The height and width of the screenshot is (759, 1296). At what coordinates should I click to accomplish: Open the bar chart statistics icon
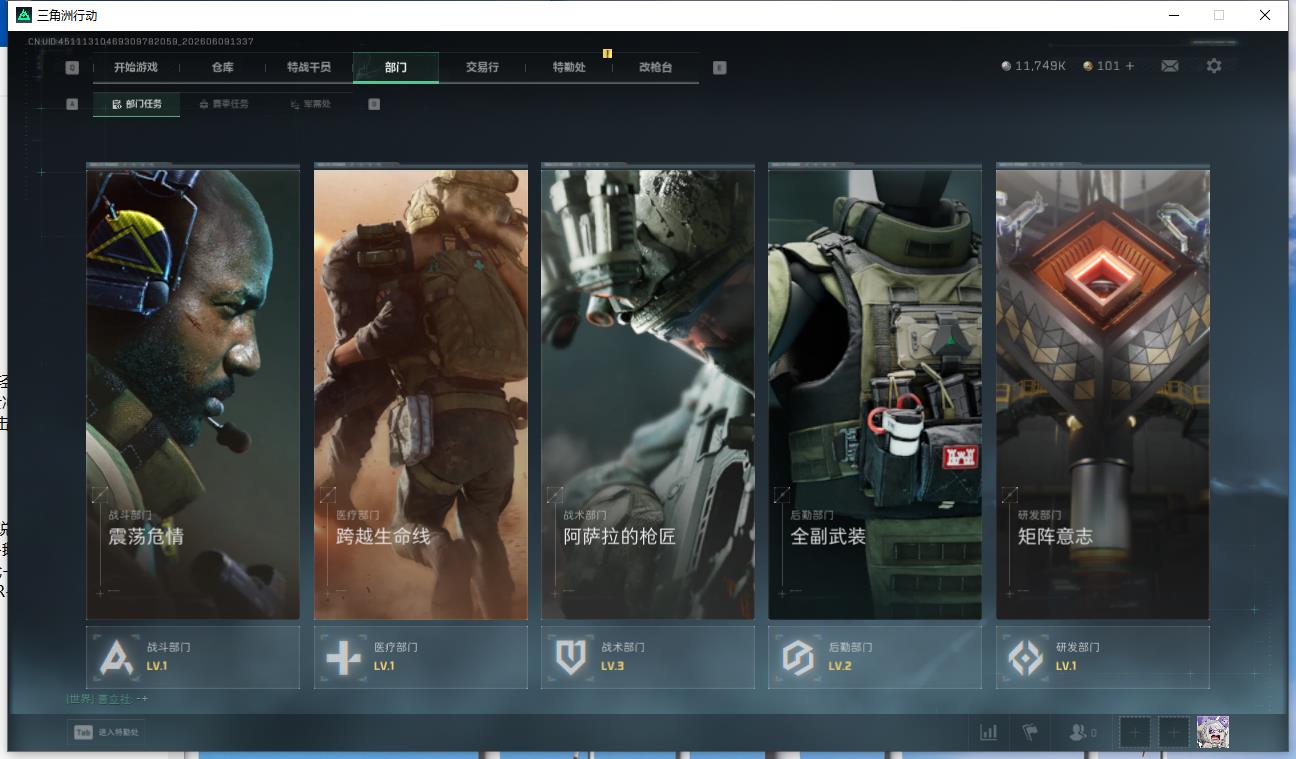tap(989, 733)
